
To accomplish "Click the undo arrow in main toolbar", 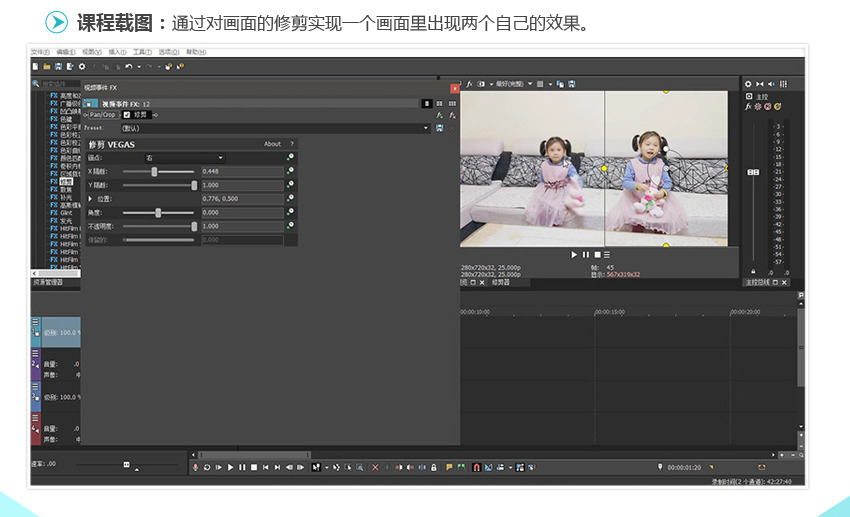I will [128, 67].
